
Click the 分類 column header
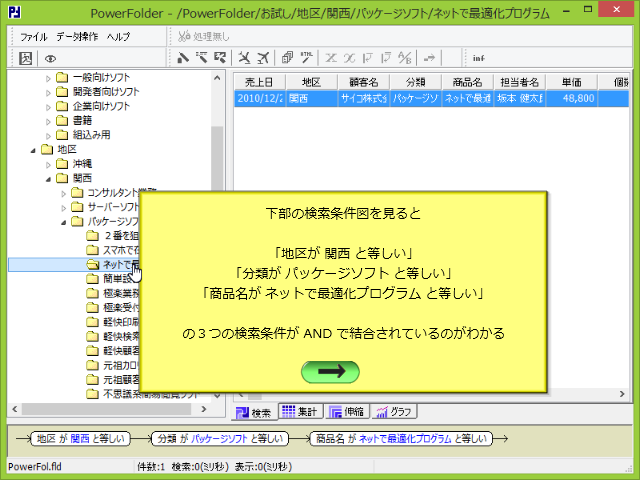point(416,82)
